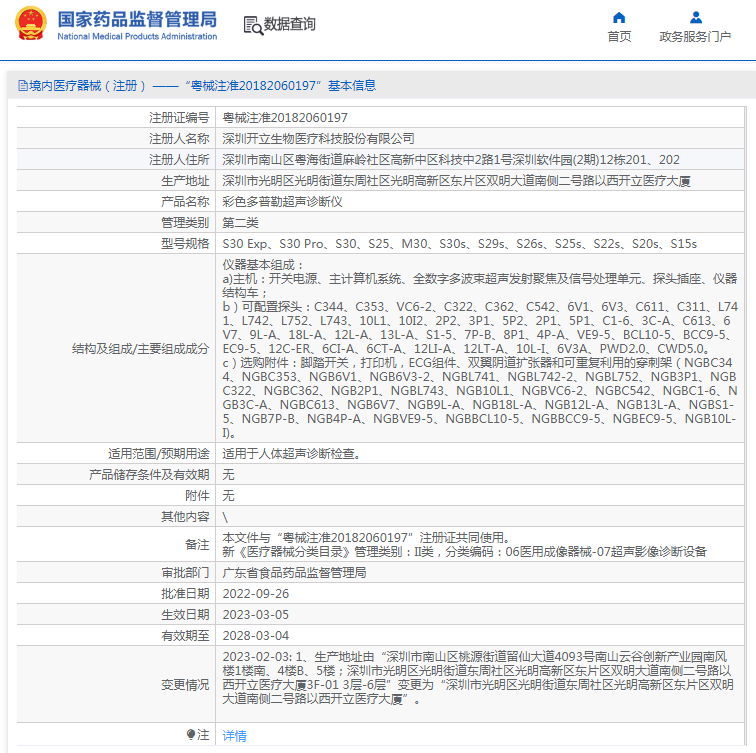This screenshot has width=756, height=753.
Task: Click the data query magnifier icon
Action: click(253, 26)
